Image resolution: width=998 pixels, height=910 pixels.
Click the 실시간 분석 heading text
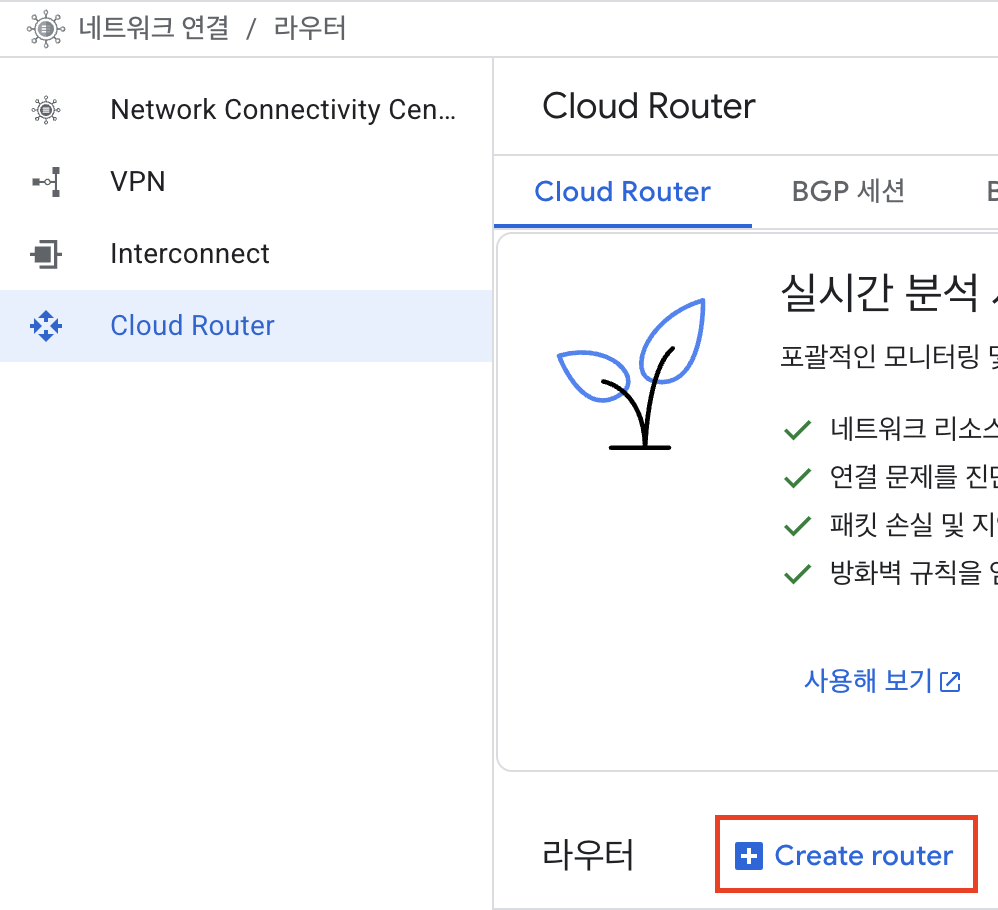click(x=889, y=293)
